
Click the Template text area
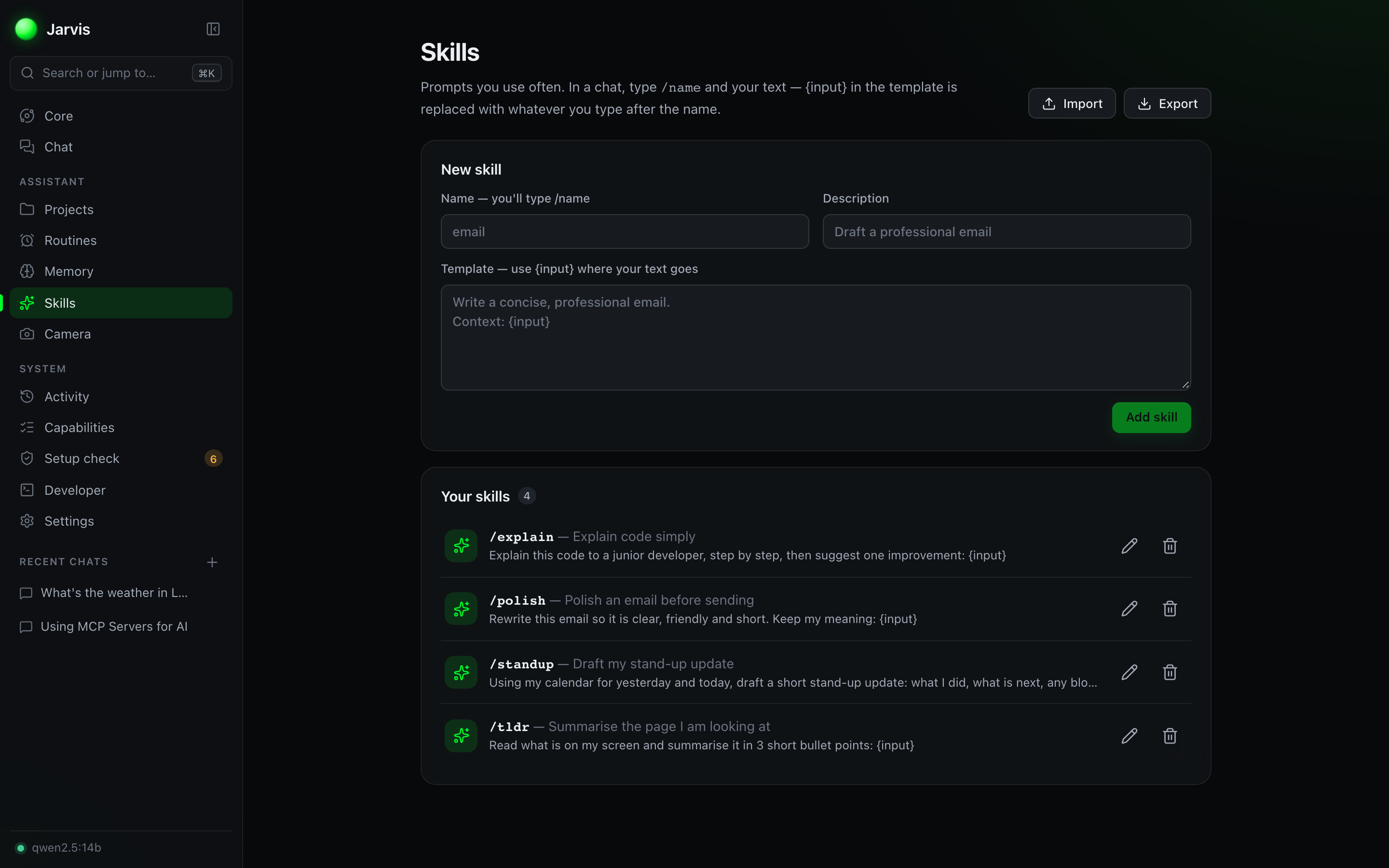[816, 338]
